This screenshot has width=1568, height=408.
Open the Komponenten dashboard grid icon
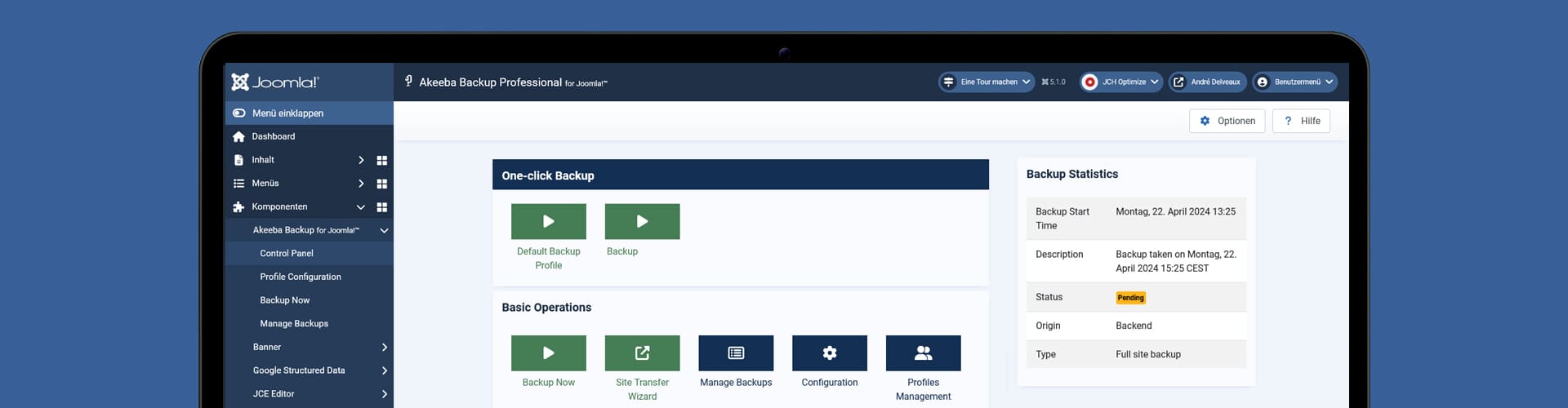tap(381, 207)
